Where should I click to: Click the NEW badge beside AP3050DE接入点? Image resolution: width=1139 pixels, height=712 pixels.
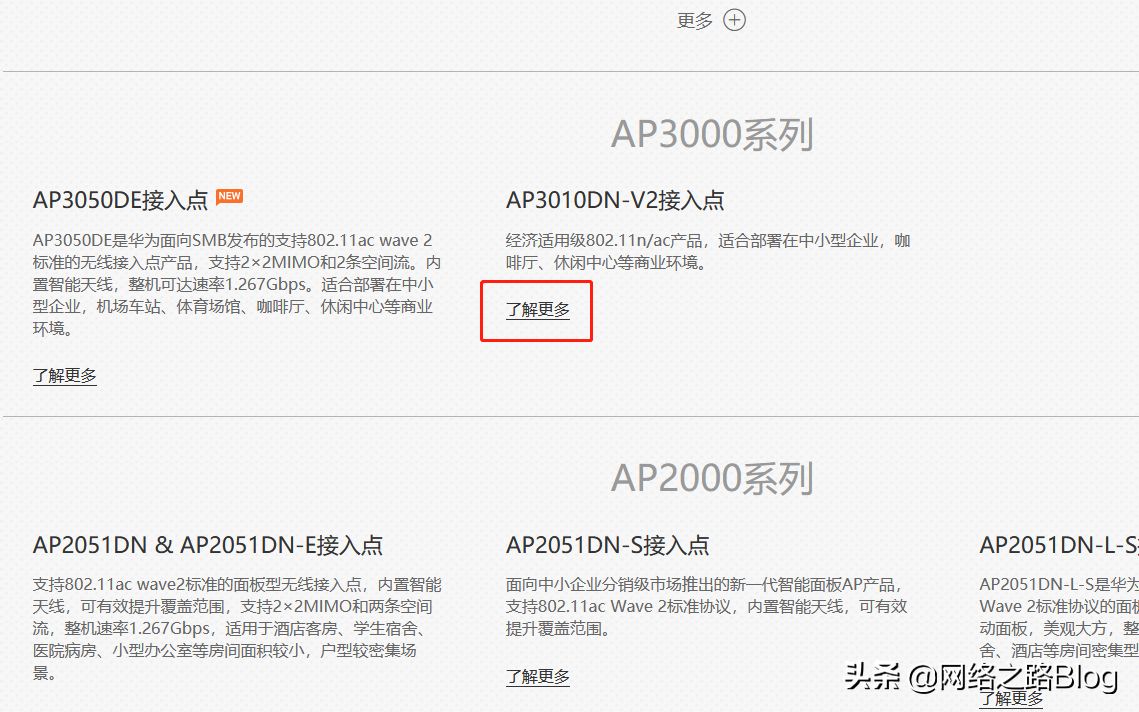point(230,196)
